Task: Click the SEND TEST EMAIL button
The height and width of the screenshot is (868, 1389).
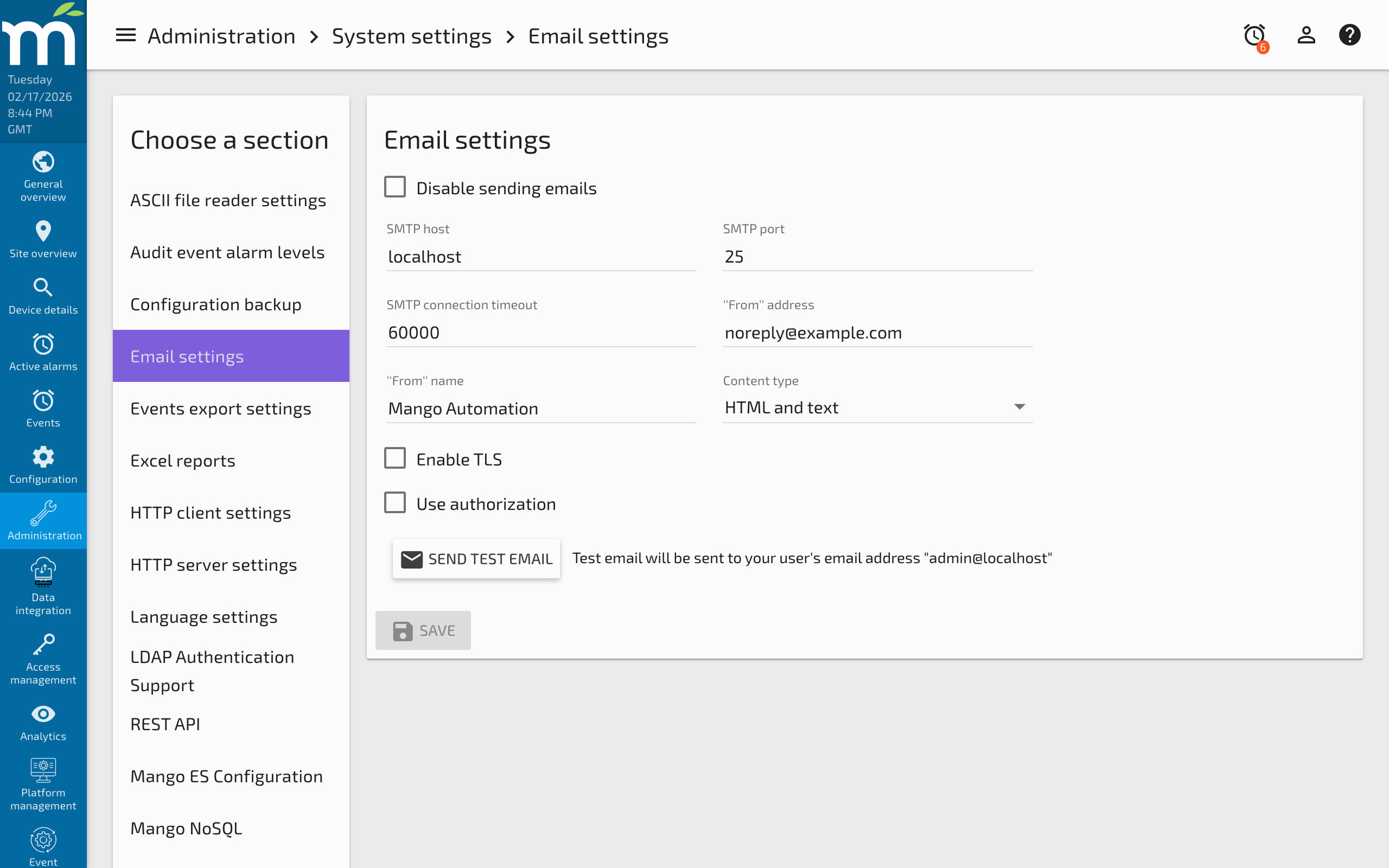Action: [476, 558]
